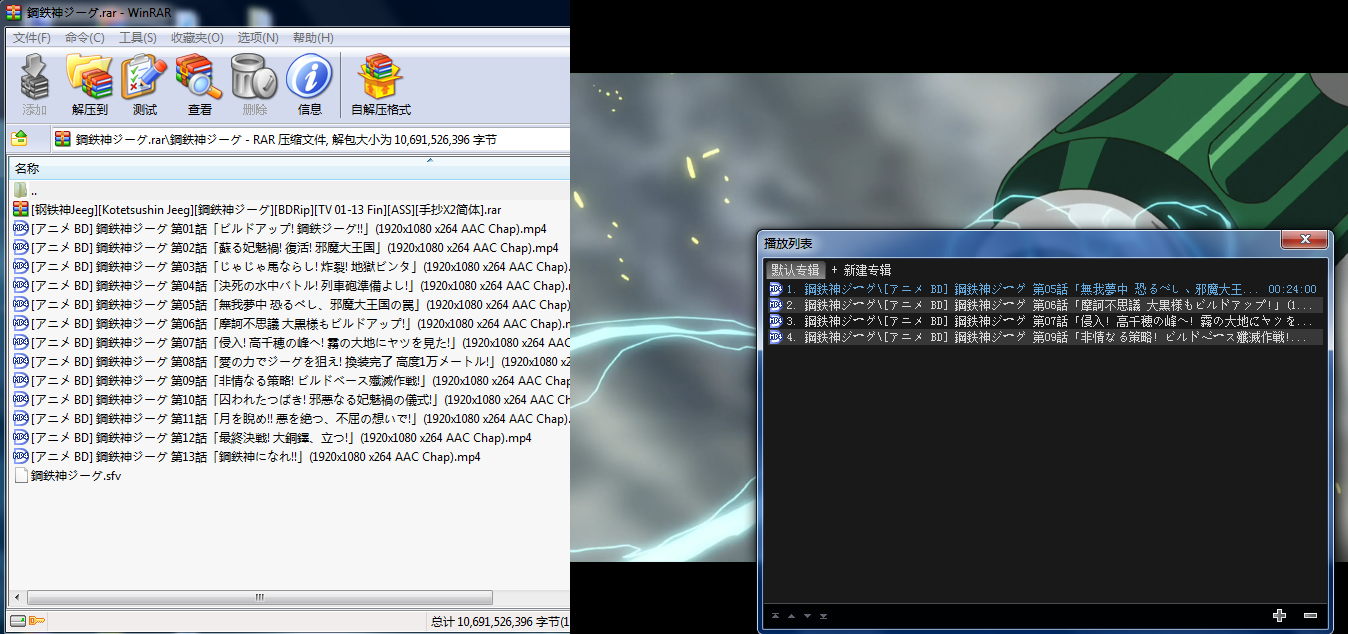
Task: Click the 鋼鉄神ジーグ.sfv file icon
Action: click(x=20, y=475)
